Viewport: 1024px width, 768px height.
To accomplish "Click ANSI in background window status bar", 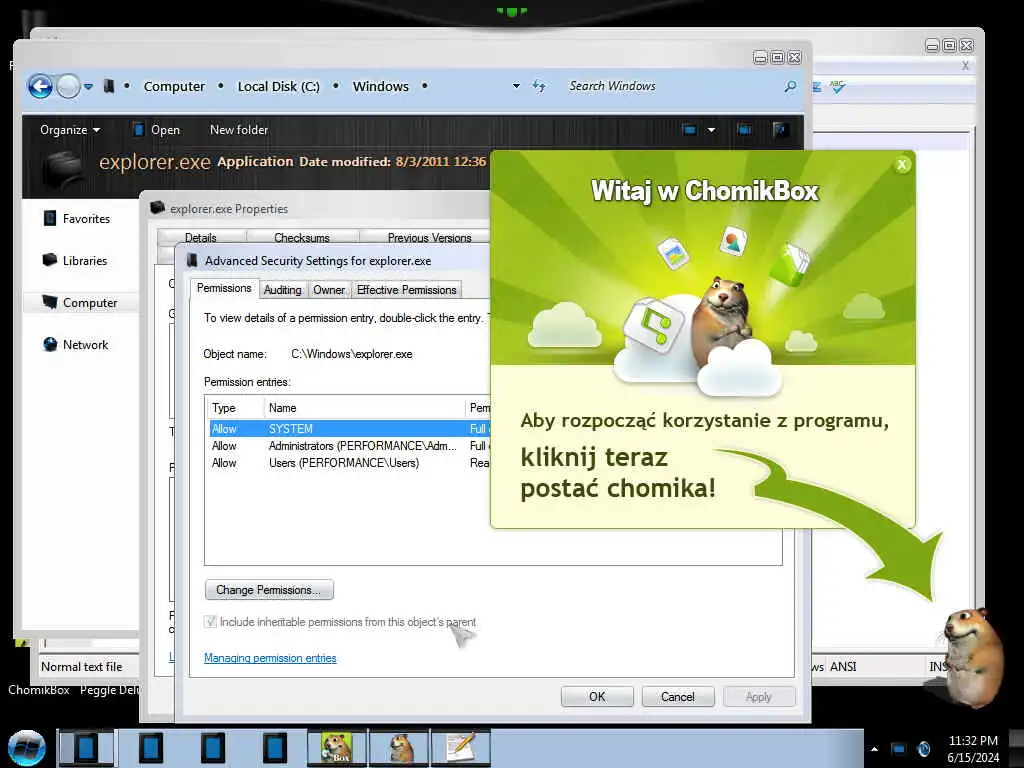I will (x=843, y=666).
